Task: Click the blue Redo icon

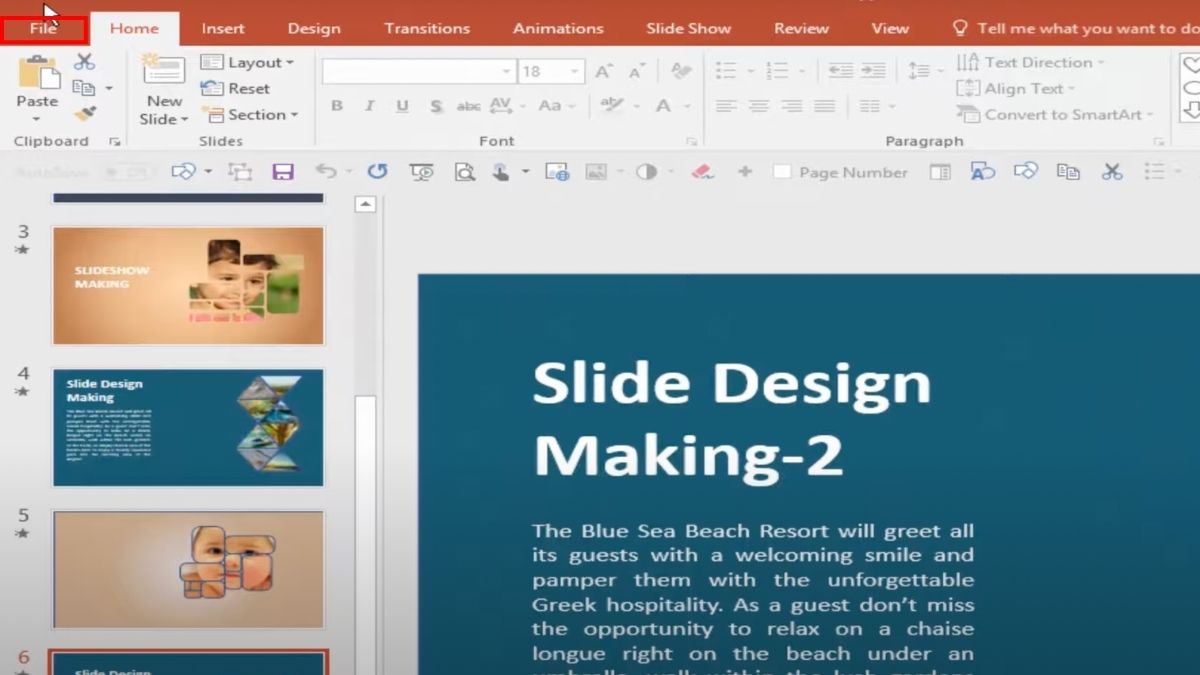Action: [377, 172]
